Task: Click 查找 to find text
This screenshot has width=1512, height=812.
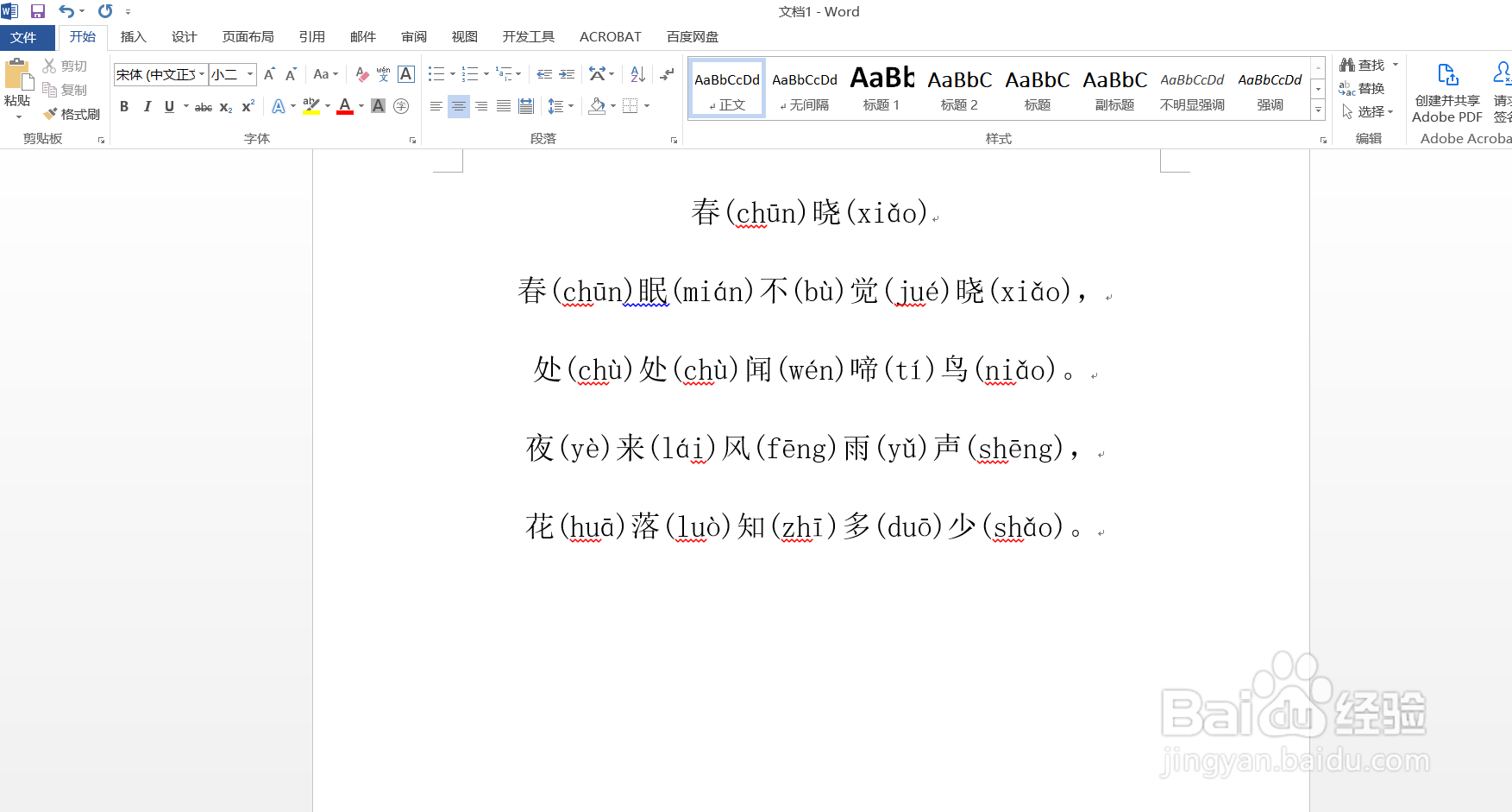Action: [x=1363, y=65]
